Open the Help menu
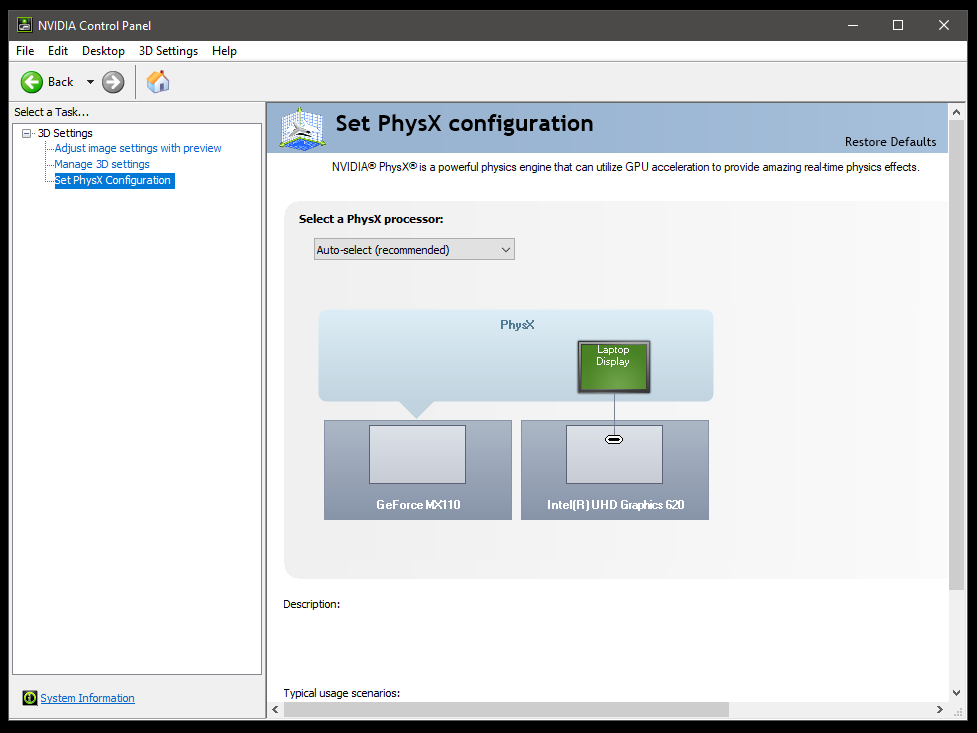This screenshot has width=977, height=733. coord(224,51)
